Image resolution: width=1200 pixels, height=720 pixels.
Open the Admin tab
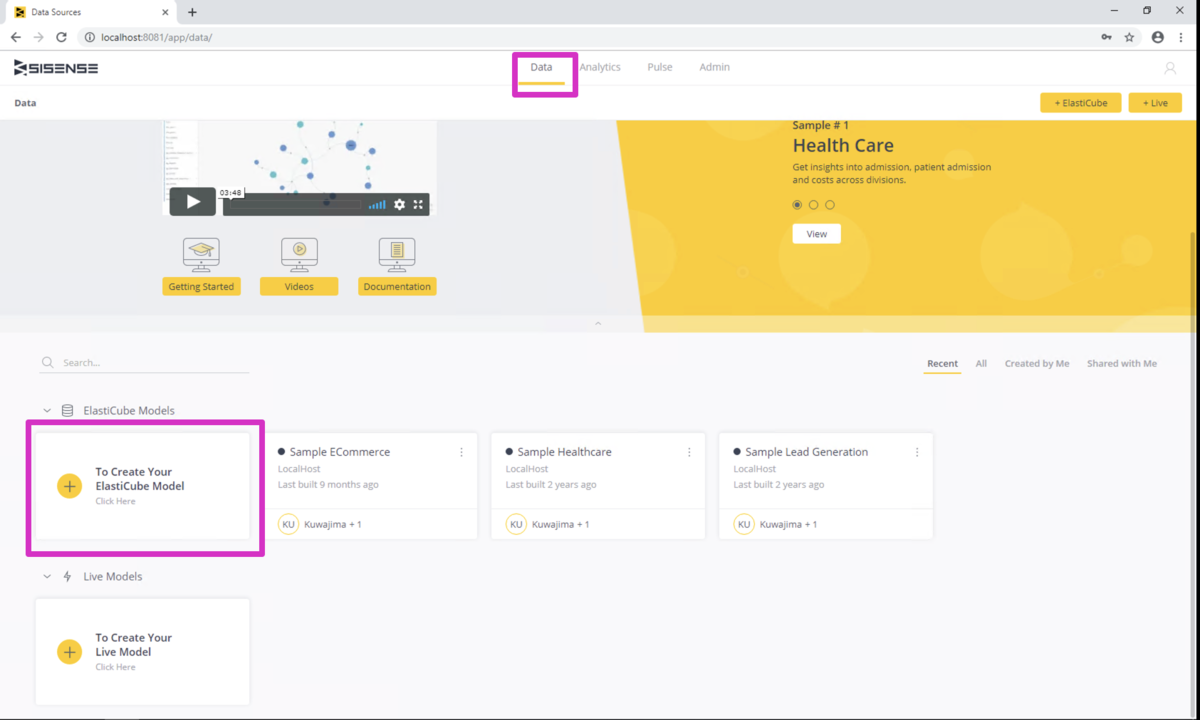pos(714,67)
